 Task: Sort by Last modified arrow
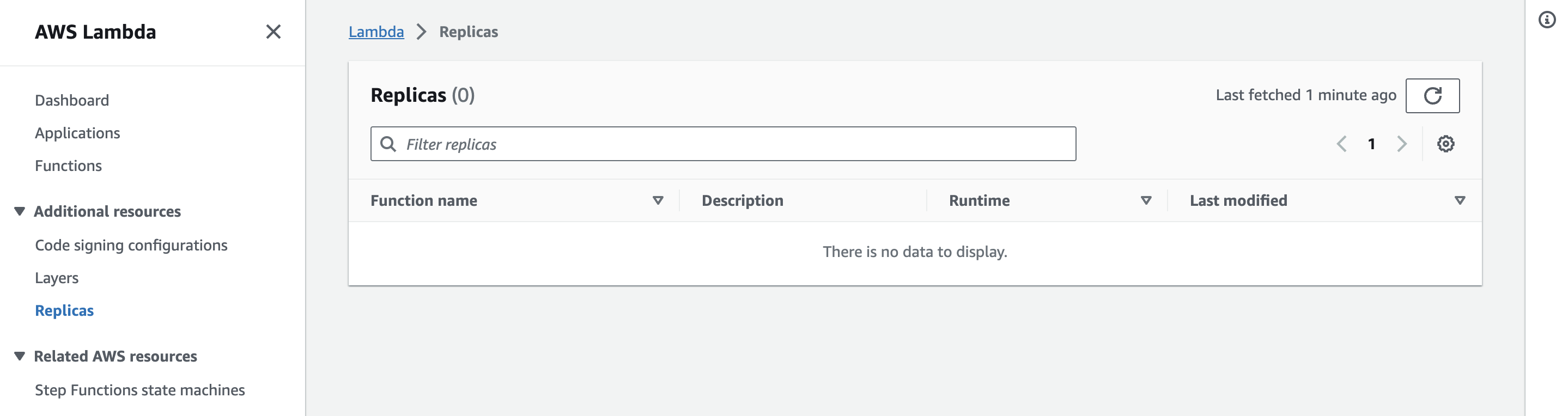pyautogui.click(x=1459, y=201)
